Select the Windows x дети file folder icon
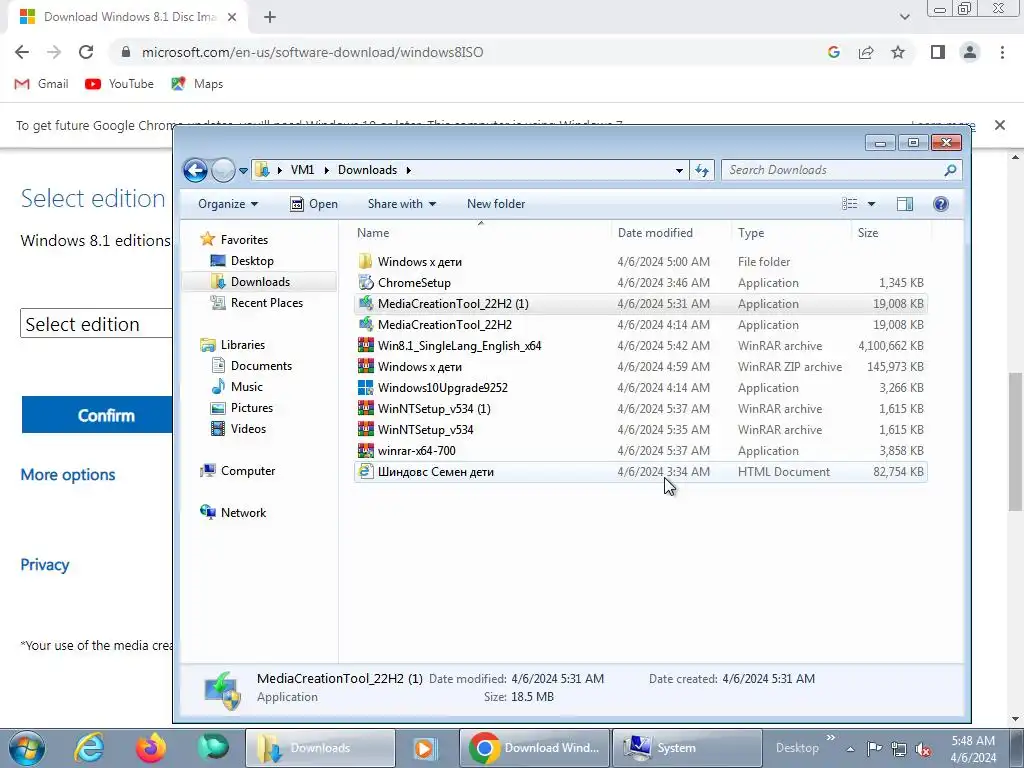Screen dimensions: 1024x768 (x=366, y=262)
